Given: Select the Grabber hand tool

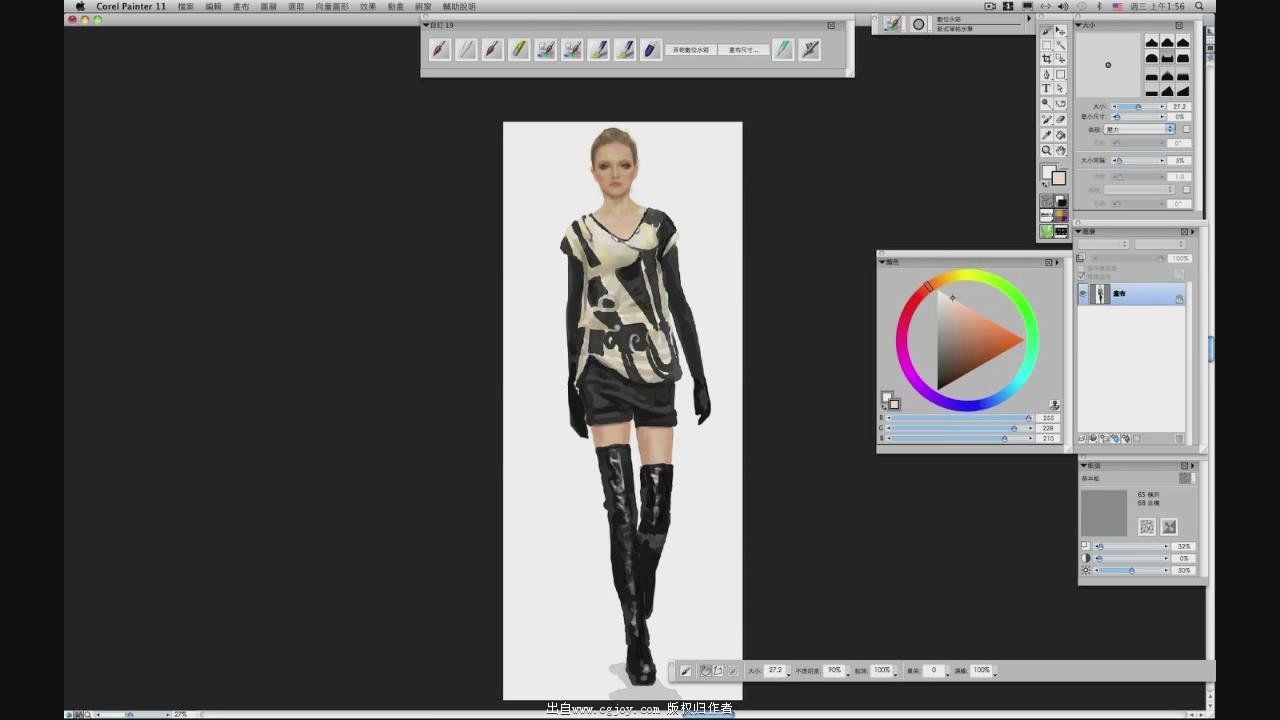Looking at the screenshot, I should click(x=1061, y=150).
